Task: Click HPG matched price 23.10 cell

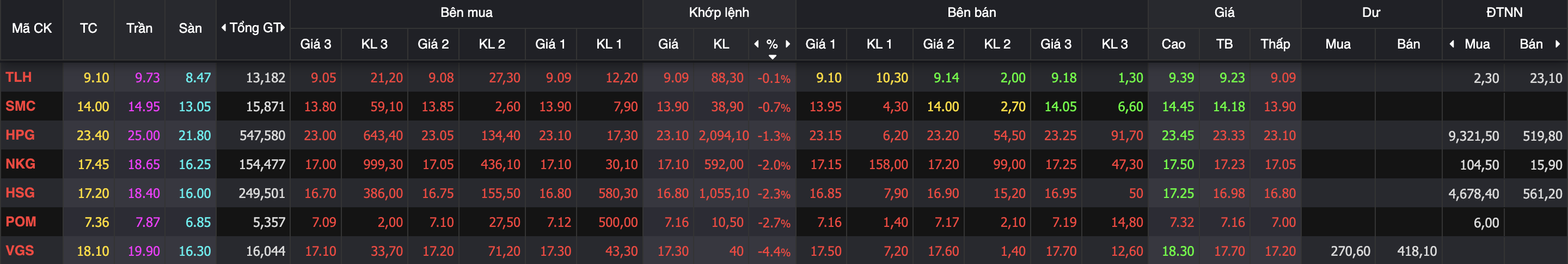Action: click(672, 135)
